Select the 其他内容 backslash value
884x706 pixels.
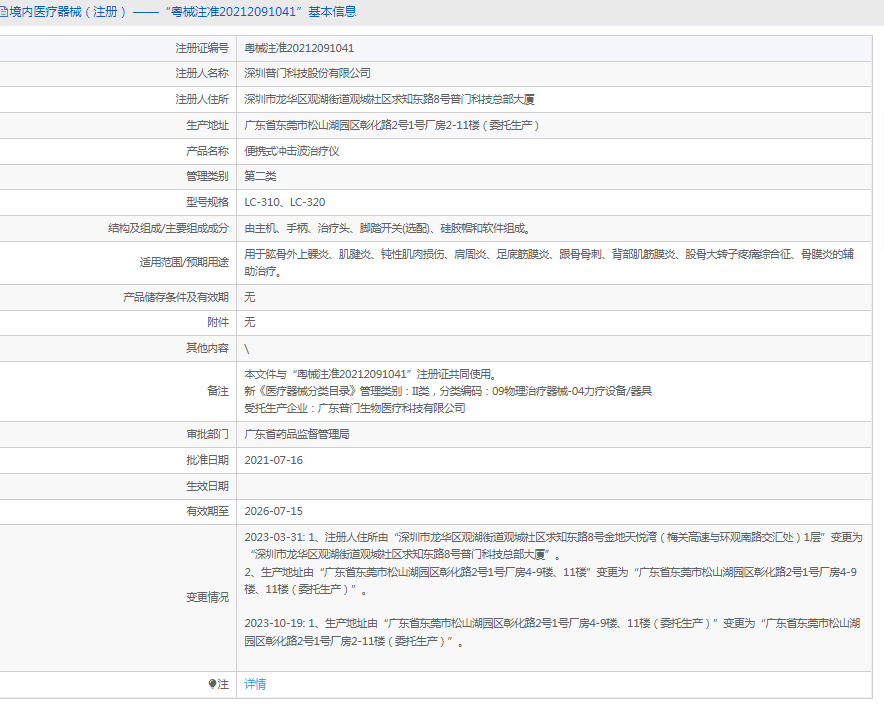[x=246, y=349]
